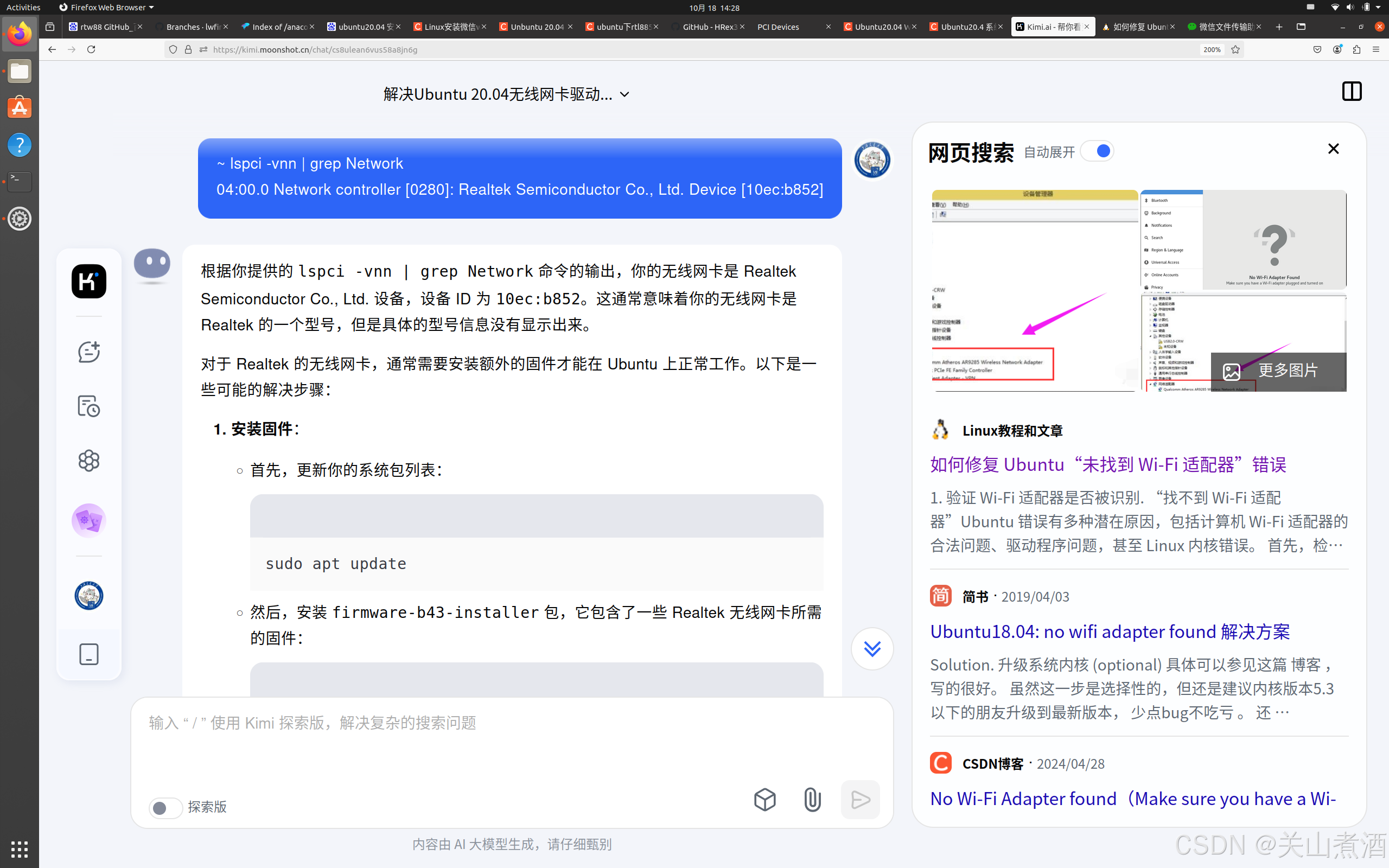Click the 更多图片 (more images) button
The width and height of the screenshot is (1389, 868).
(x=1278, y=372)
